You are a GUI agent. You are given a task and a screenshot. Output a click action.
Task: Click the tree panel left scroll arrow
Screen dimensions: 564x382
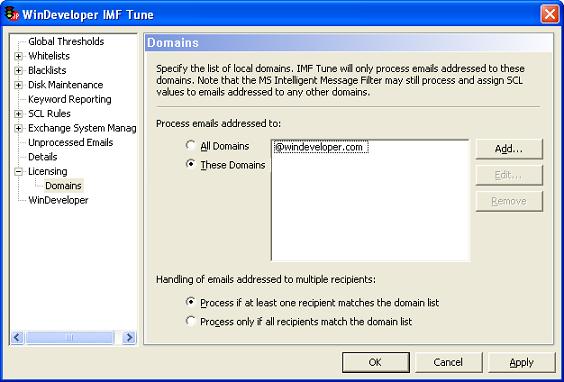[x=17, y=337]
